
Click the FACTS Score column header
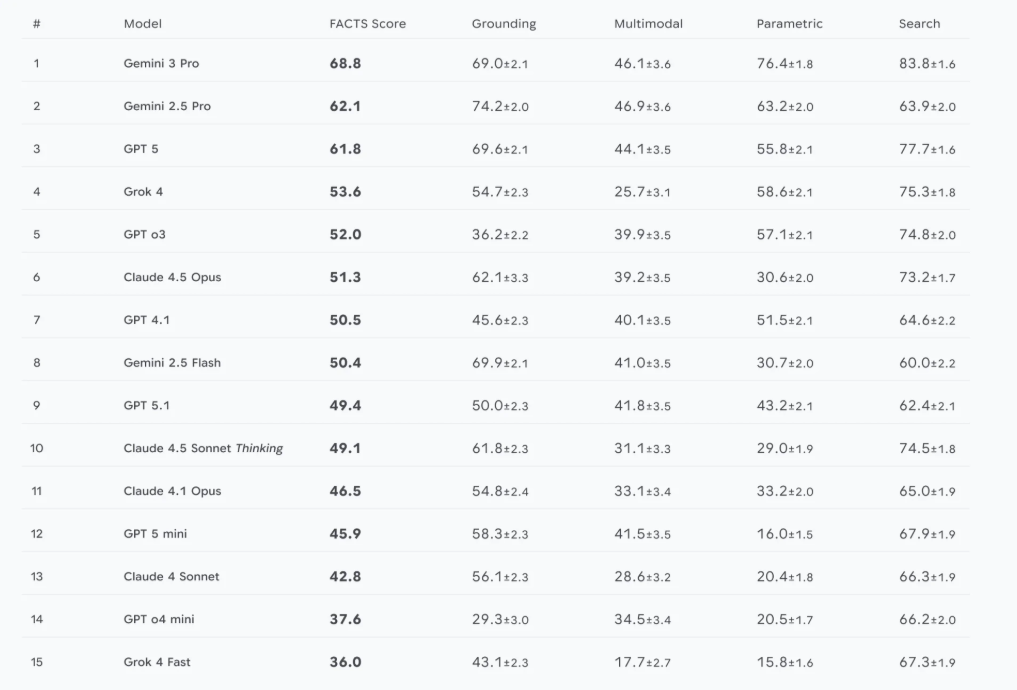coord(367,24)
